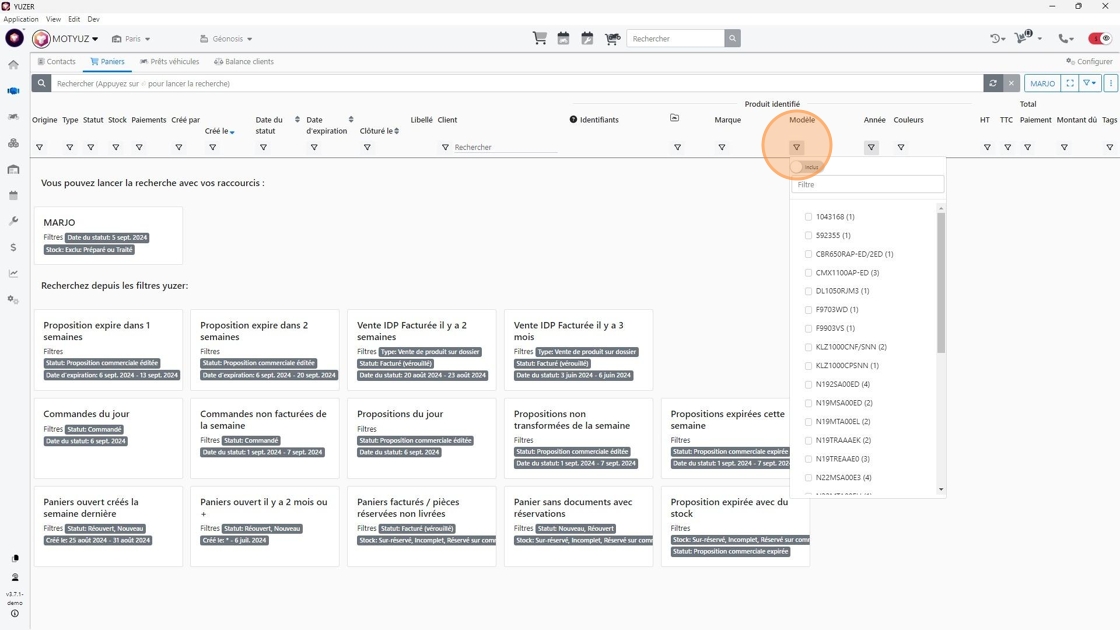Expand the MOTYUZ company dropdown

pos(66,39)
